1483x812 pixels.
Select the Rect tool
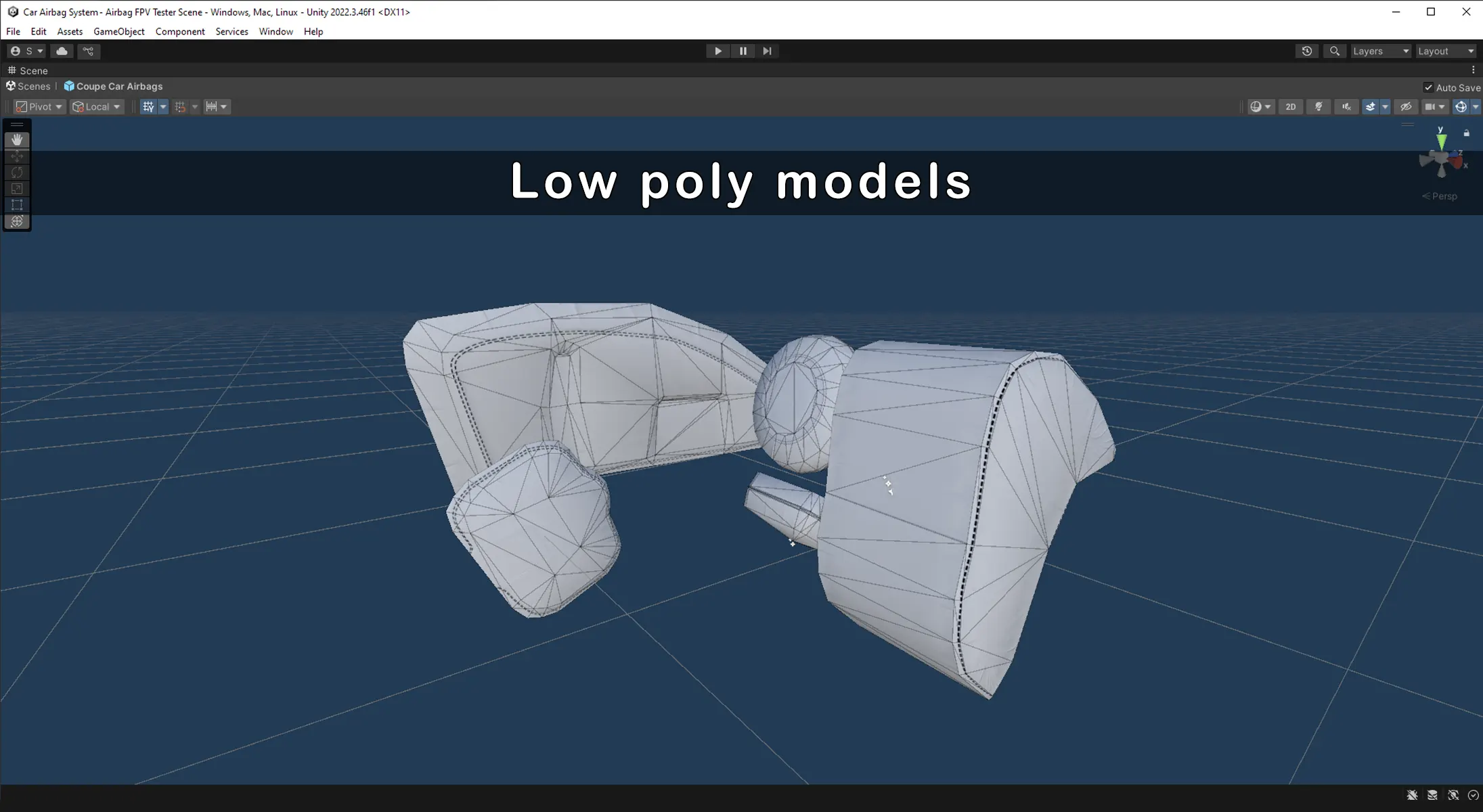click(17, 205)
